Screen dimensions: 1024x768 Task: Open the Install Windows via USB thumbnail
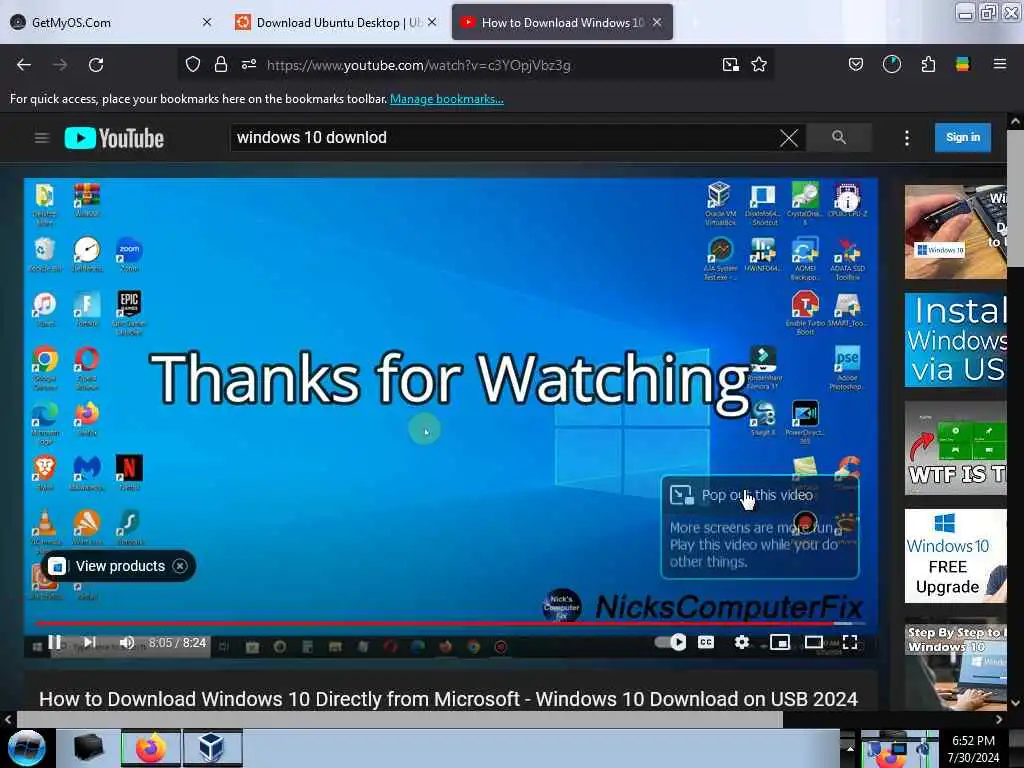[955, 340]
